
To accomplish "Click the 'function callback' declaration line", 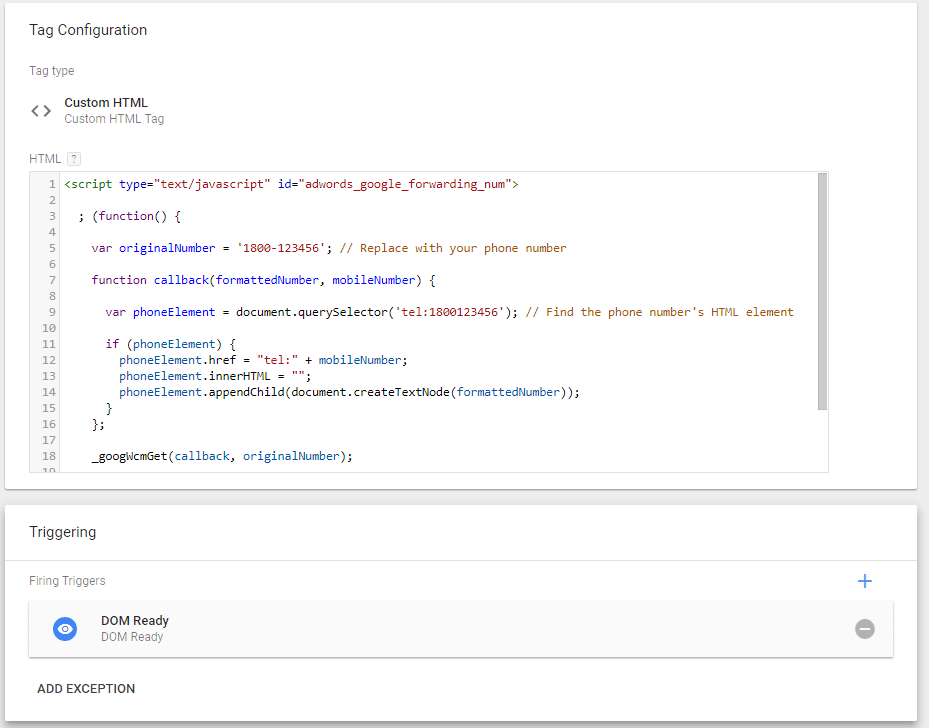I will click(x=264, y=280).
